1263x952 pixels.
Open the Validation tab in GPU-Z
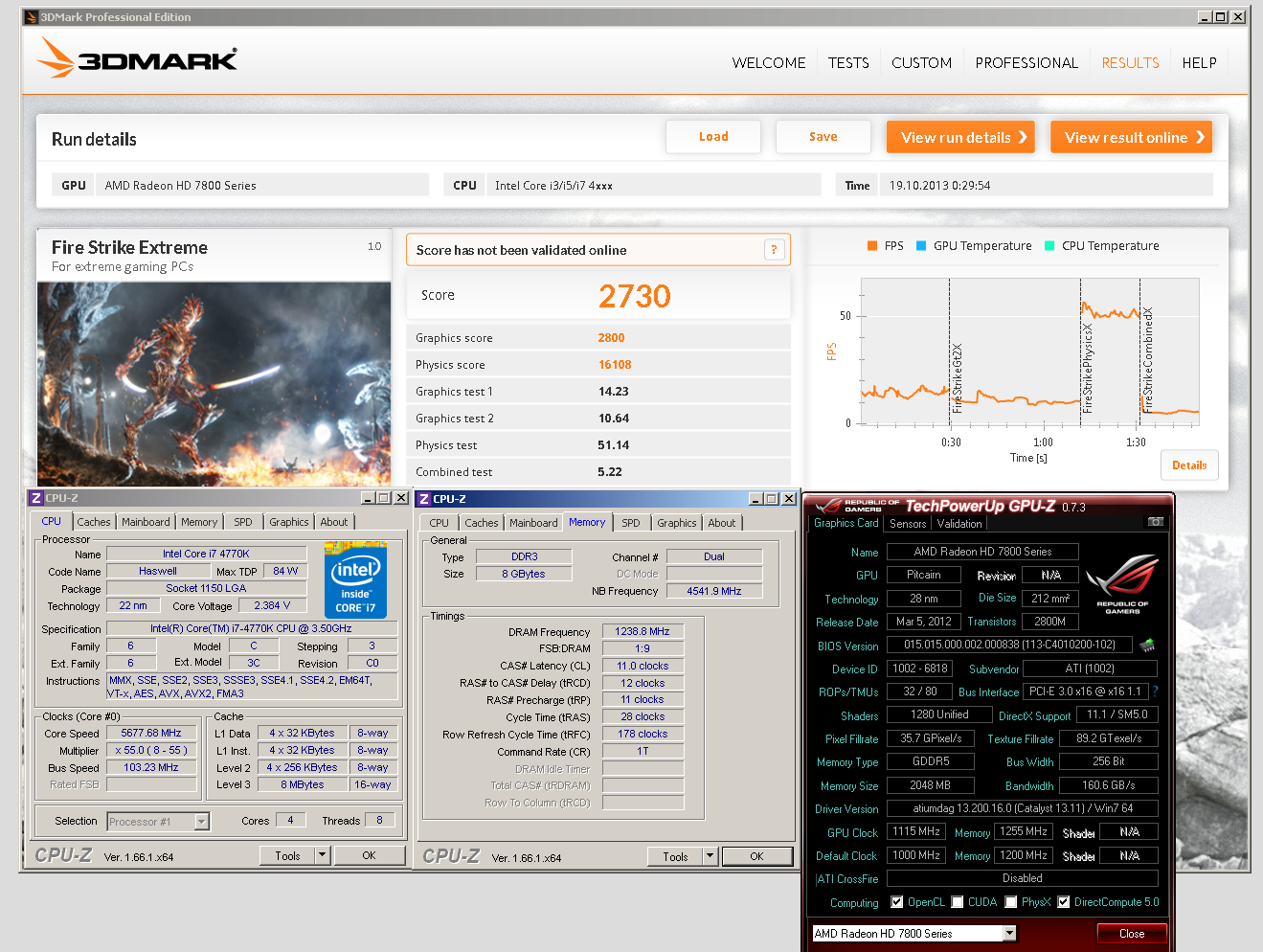tap(959, 524)
